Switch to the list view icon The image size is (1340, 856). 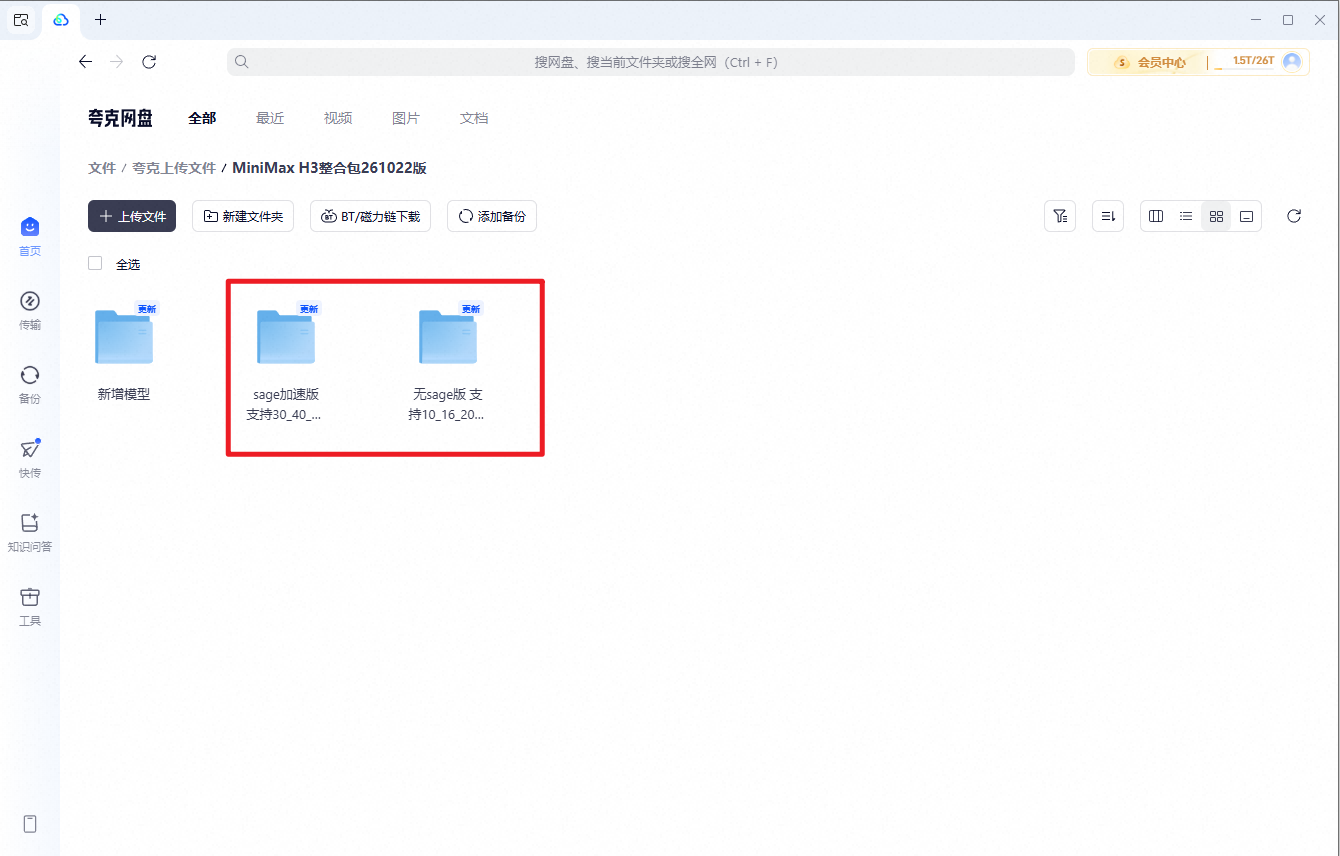pyautogui.click(x=1186, y=216)
